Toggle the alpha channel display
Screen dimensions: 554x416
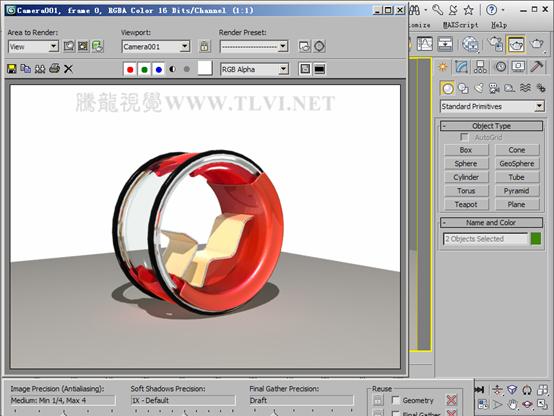pos(172,69)
